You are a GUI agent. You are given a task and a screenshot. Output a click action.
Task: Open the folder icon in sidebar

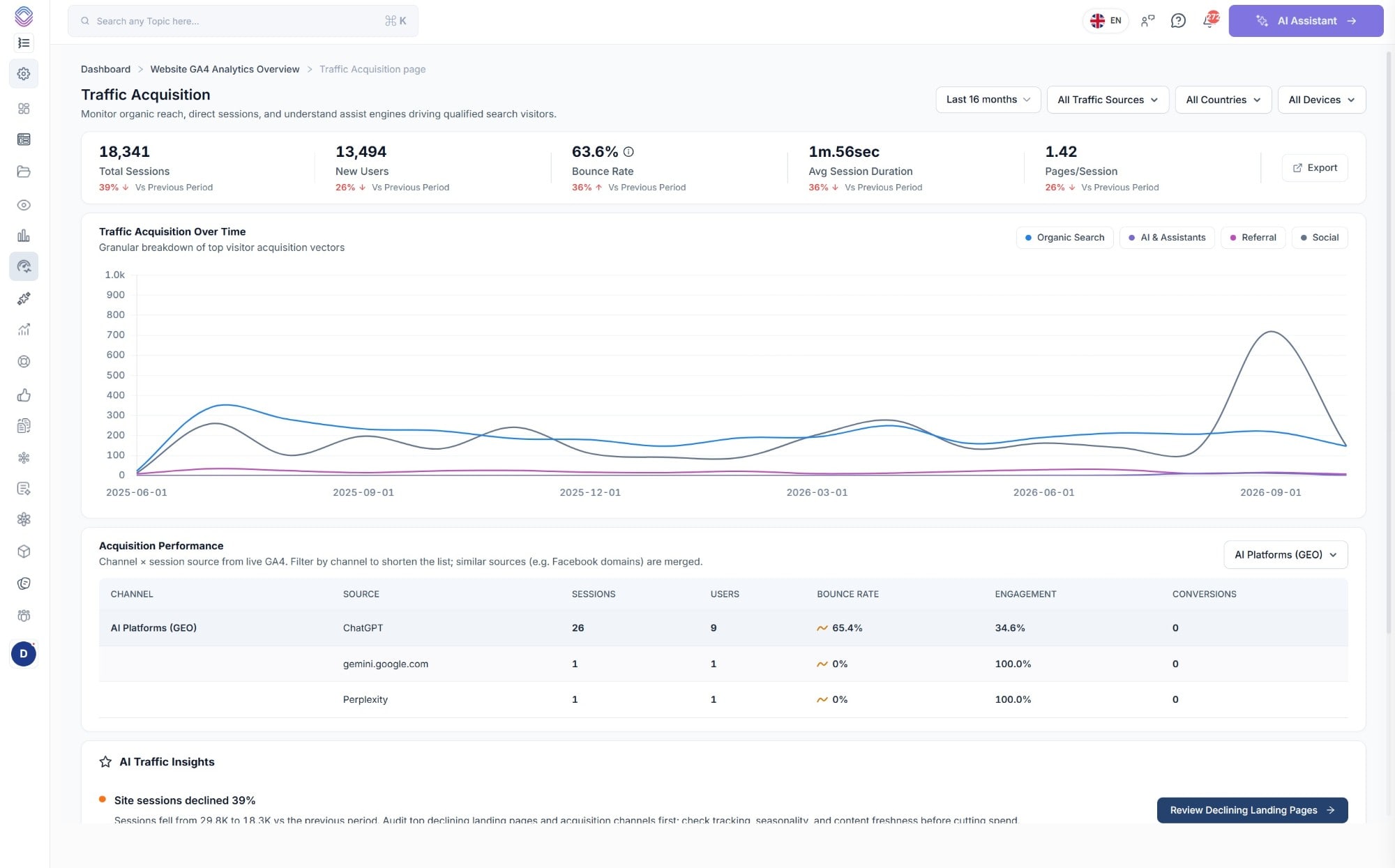coord(24,172)
